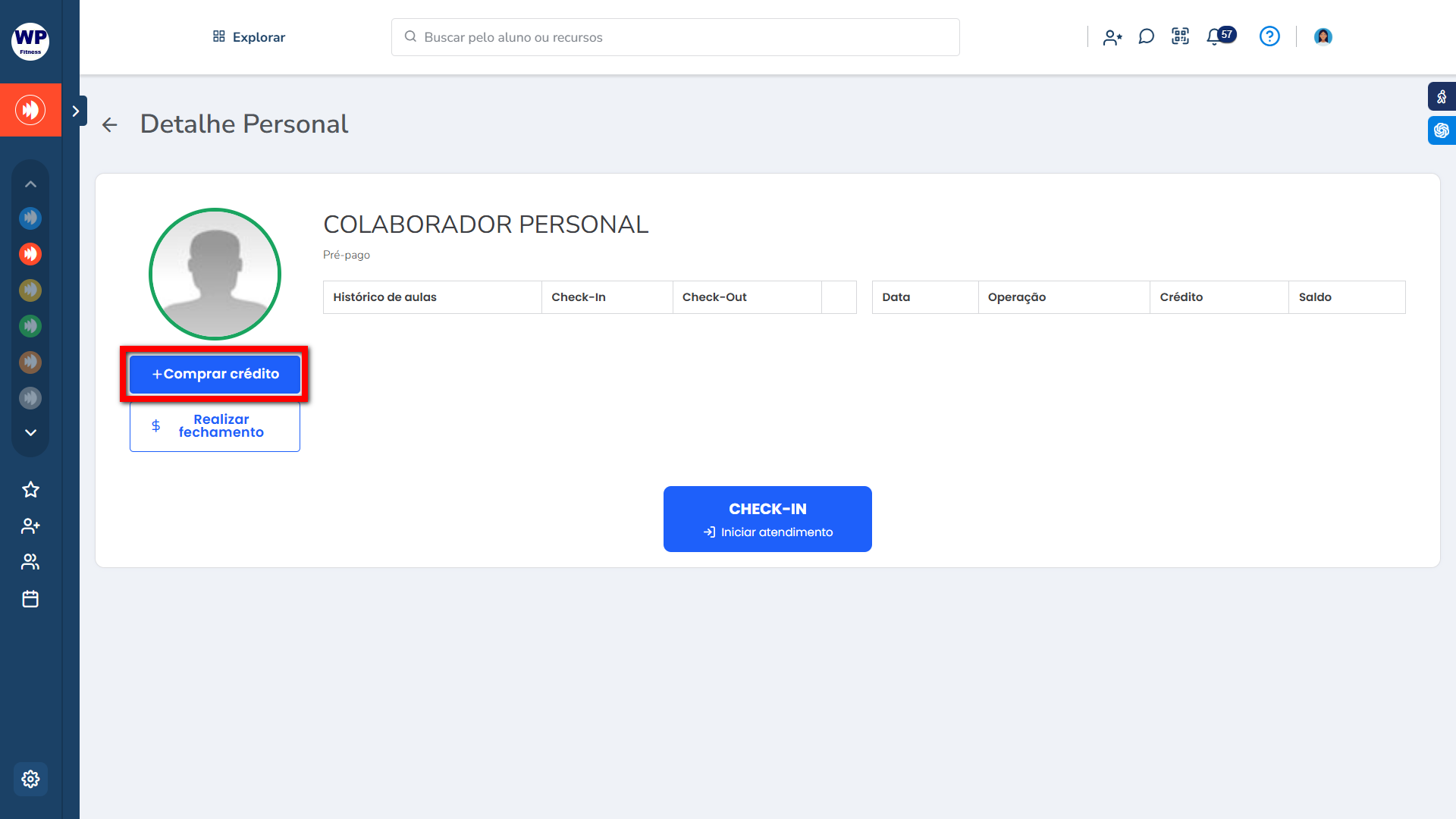Click the people group icon in sidebar
The width and height of the screenshot is (1456, 819).
[30, 562]
